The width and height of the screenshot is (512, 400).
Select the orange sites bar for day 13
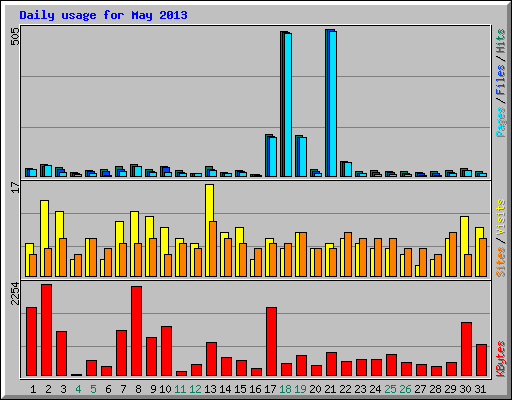[x=213, y=249]
